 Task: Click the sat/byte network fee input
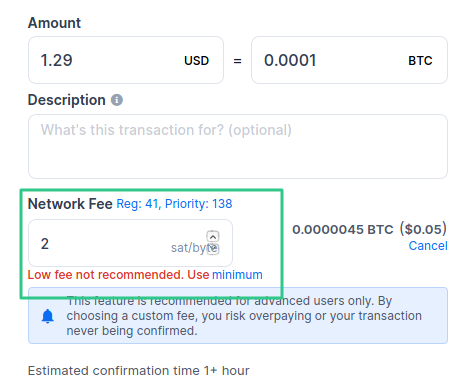(130, 243)
